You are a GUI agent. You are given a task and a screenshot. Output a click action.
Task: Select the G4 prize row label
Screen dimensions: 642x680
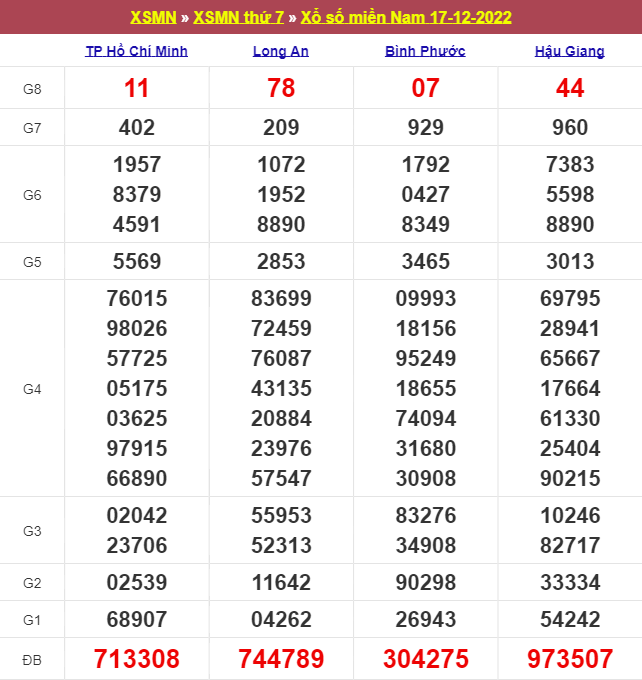pyautogui.click(x=32, y=388)
